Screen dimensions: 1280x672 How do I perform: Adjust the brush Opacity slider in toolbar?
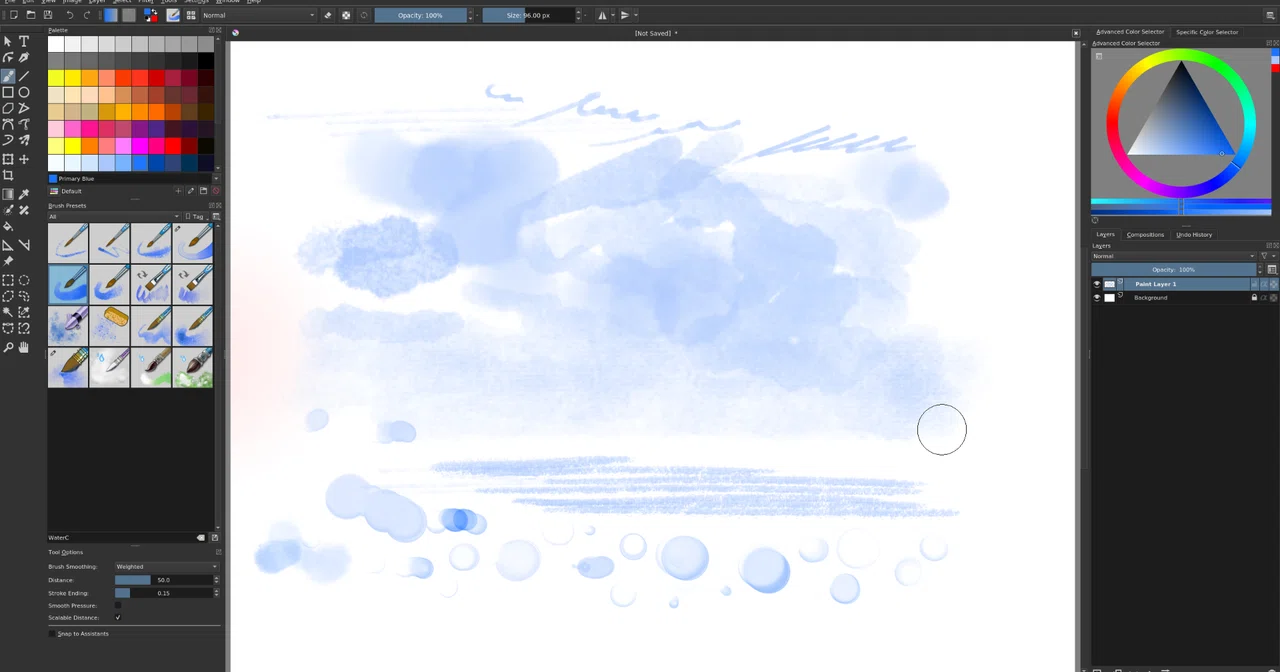421,15
